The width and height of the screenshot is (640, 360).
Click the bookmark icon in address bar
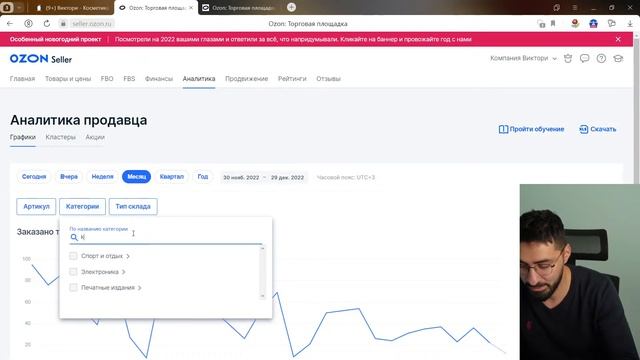[553, 24]
